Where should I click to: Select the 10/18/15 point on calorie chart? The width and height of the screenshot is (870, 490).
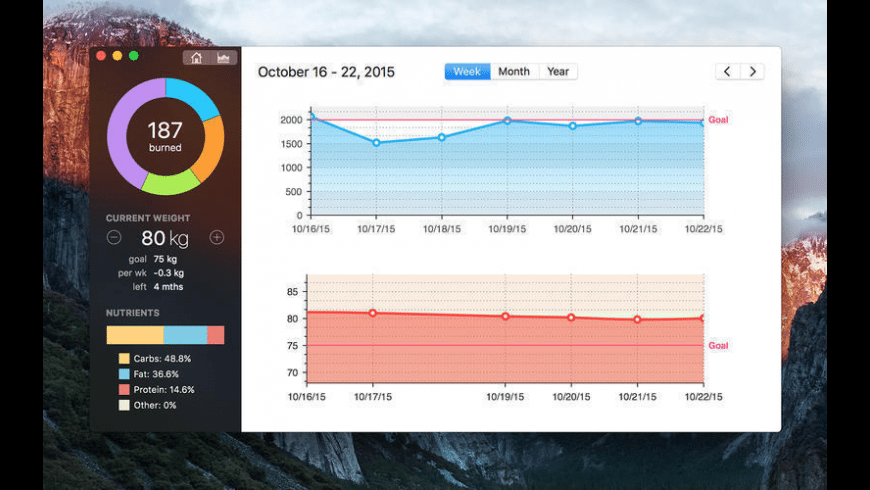(442, 137)
